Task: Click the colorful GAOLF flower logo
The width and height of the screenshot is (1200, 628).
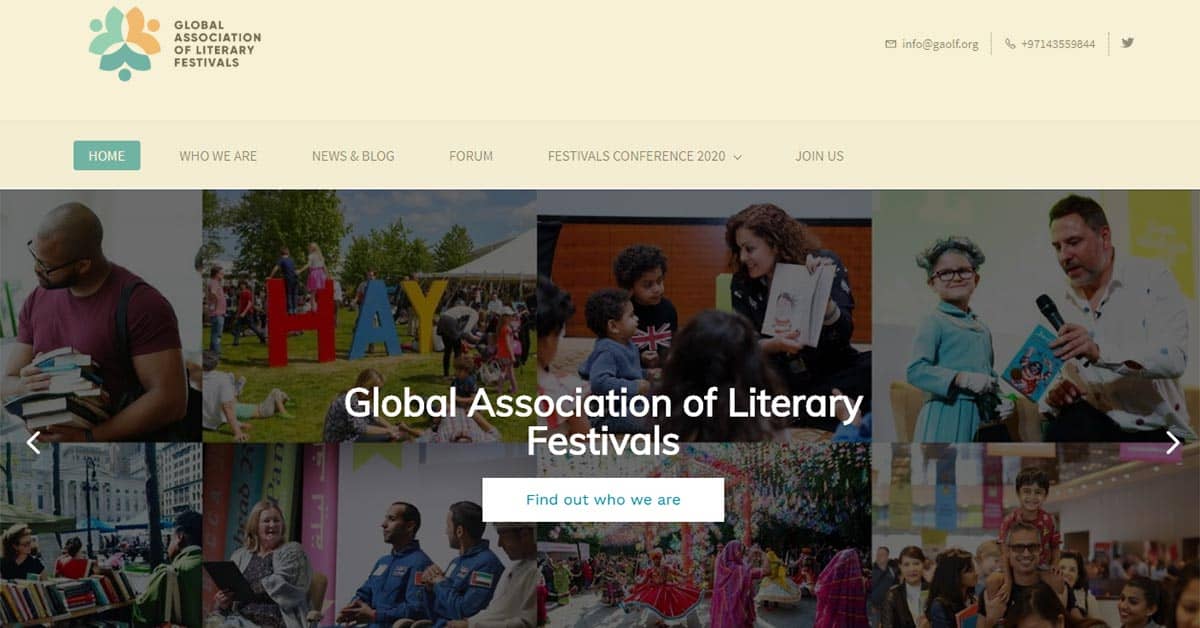Action: 124,44
